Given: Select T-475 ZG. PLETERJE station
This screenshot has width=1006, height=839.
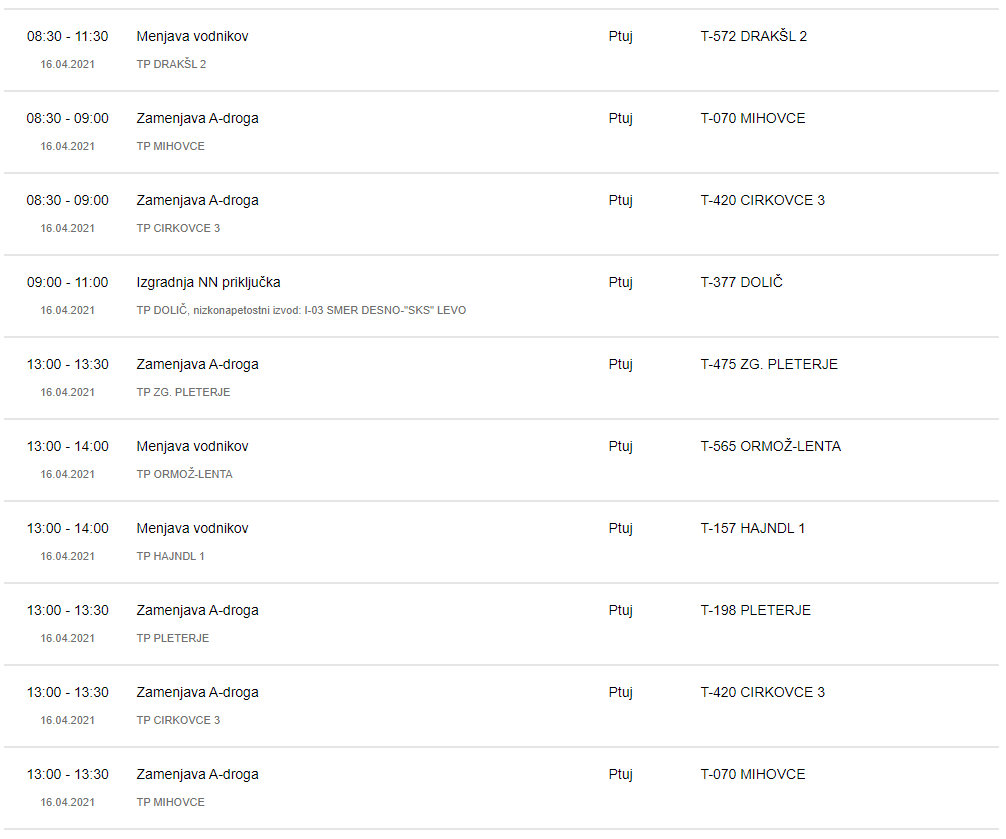Looking at the screenshot, I should coord(768,364).
